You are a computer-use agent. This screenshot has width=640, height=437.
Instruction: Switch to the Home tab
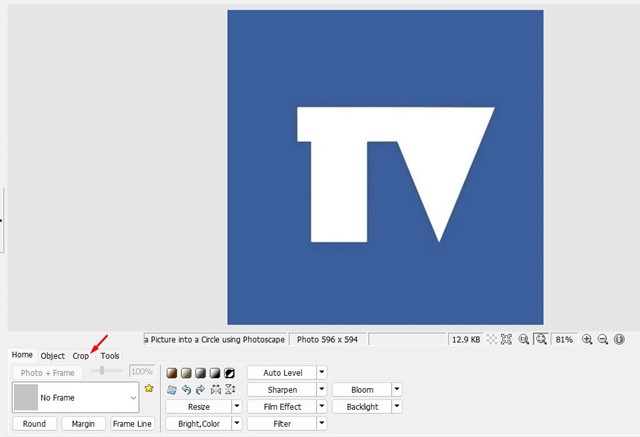22,355
